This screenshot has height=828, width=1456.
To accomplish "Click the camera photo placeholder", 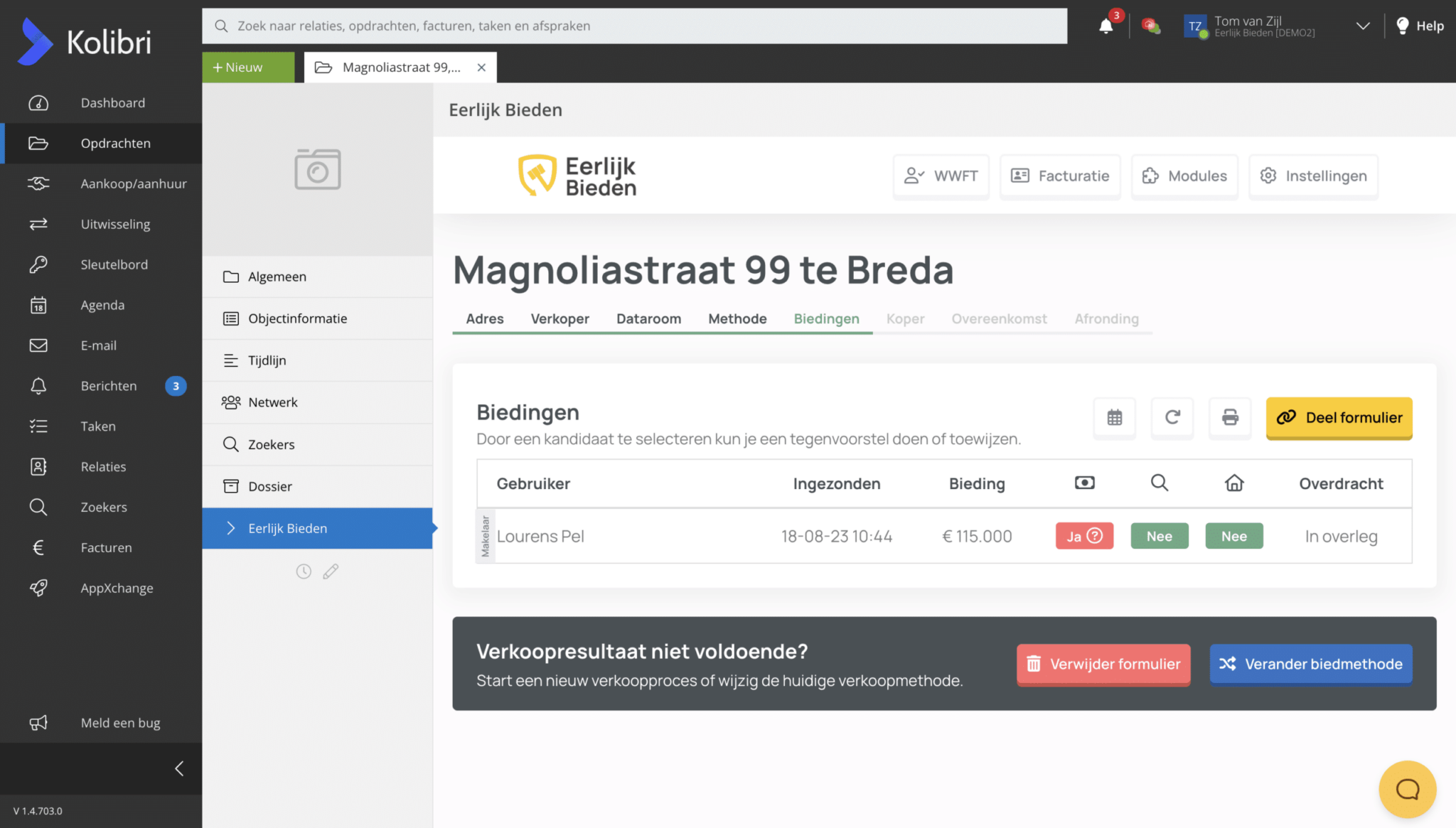I will pyautogui.click(x=317, y=169).
